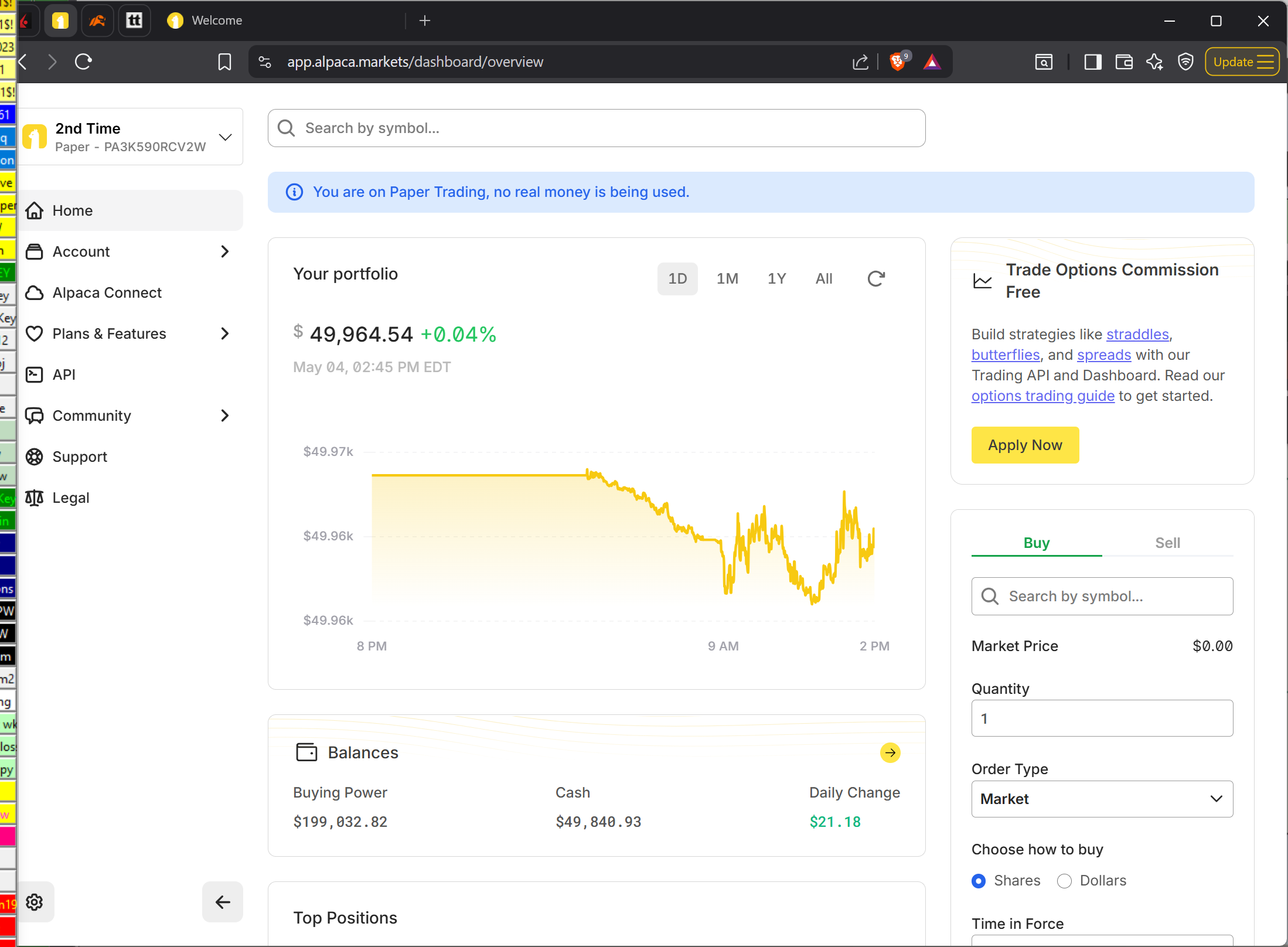Open the Alpaca Connect menu item

(x=131, y=292)
